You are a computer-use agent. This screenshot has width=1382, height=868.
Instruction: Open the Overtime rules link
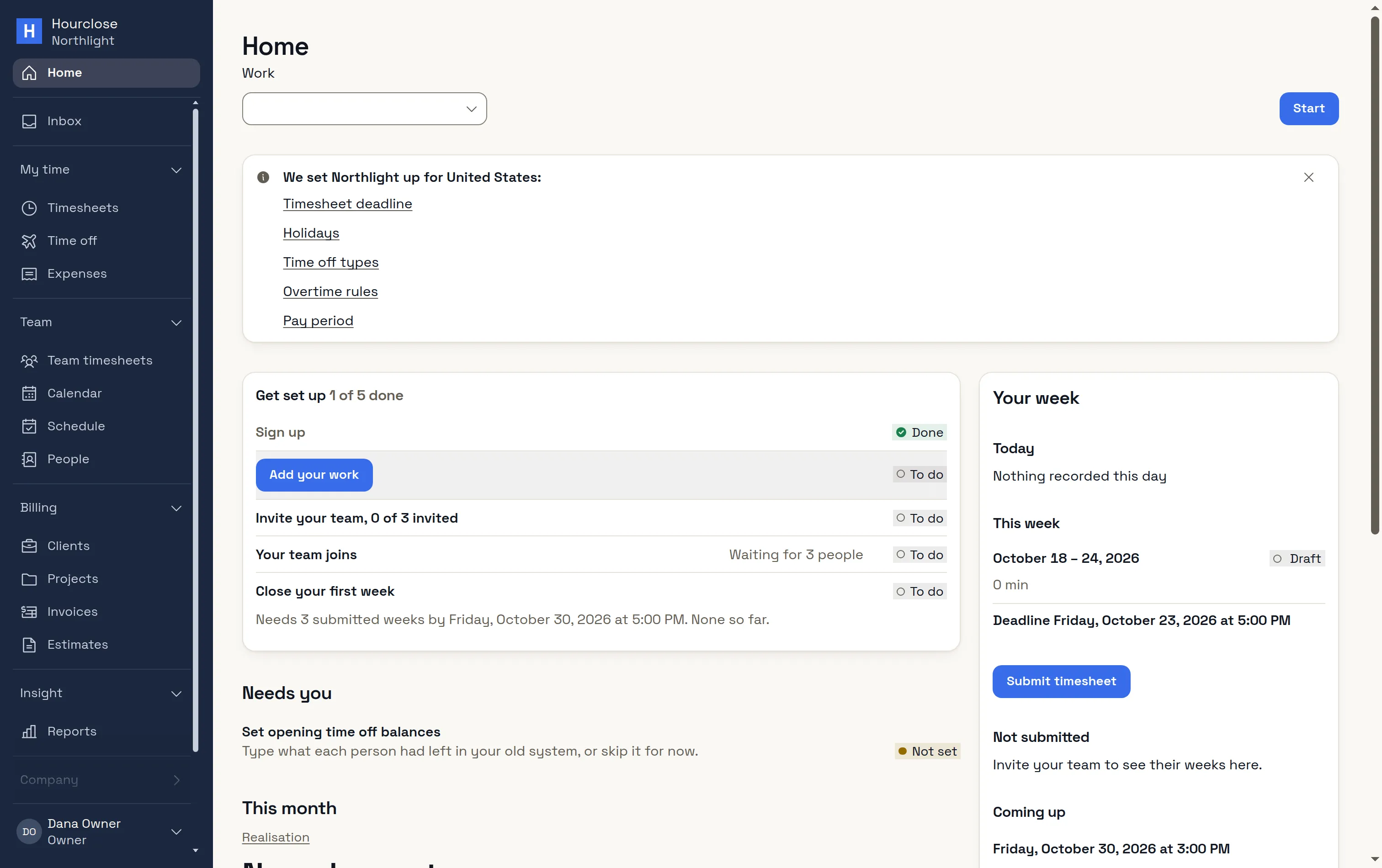pos(330,291)
